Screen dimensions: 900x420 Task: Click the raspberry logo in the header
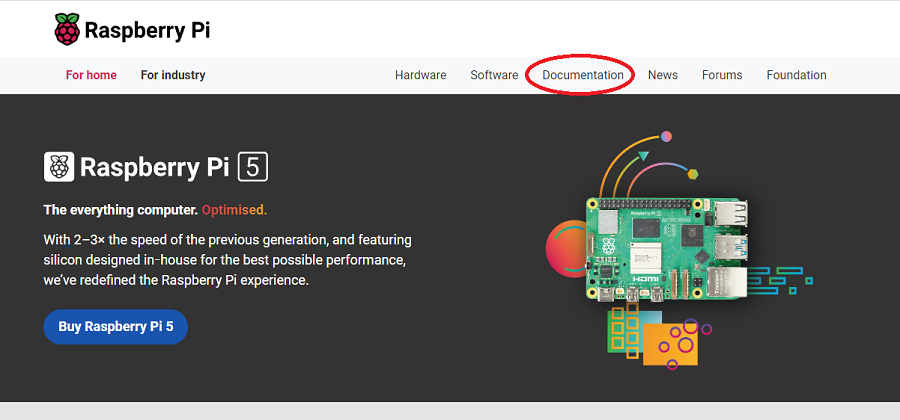[67, 30]
